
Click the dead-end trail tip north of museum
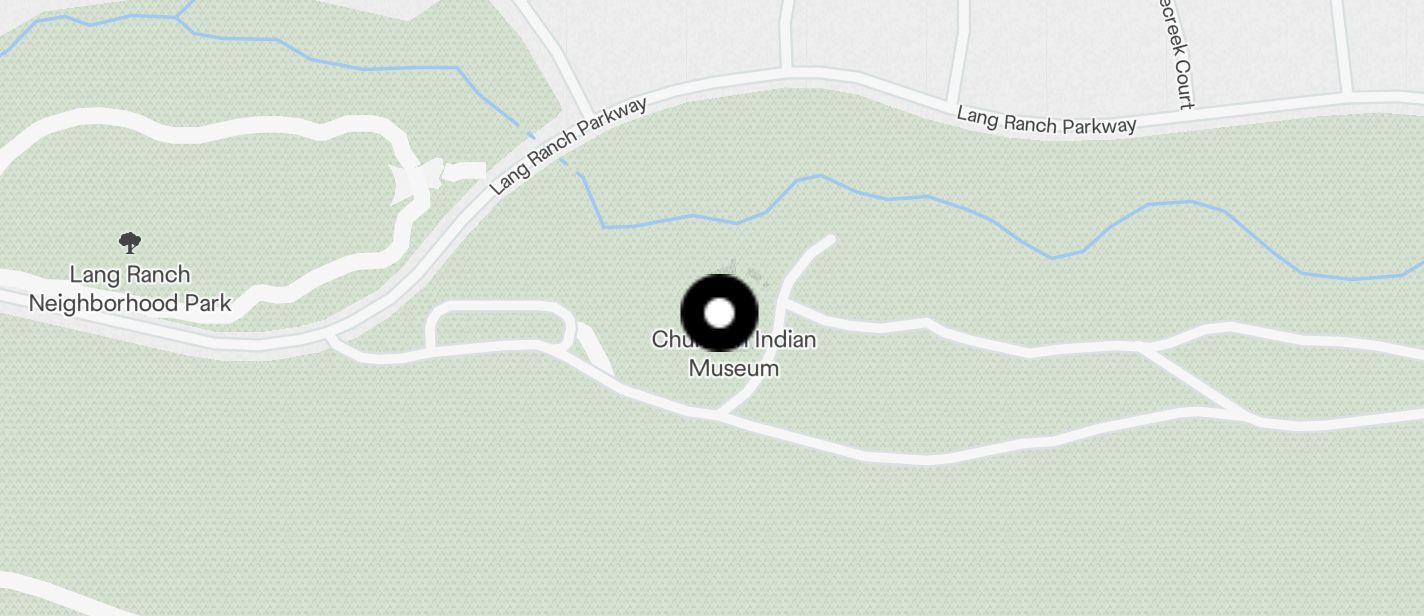827,240
